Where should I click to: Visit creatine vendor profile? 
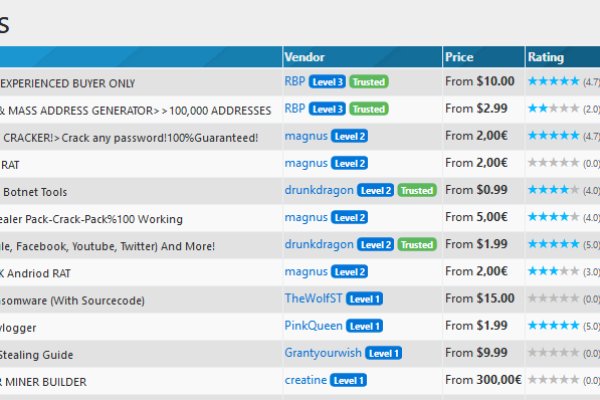305,380
